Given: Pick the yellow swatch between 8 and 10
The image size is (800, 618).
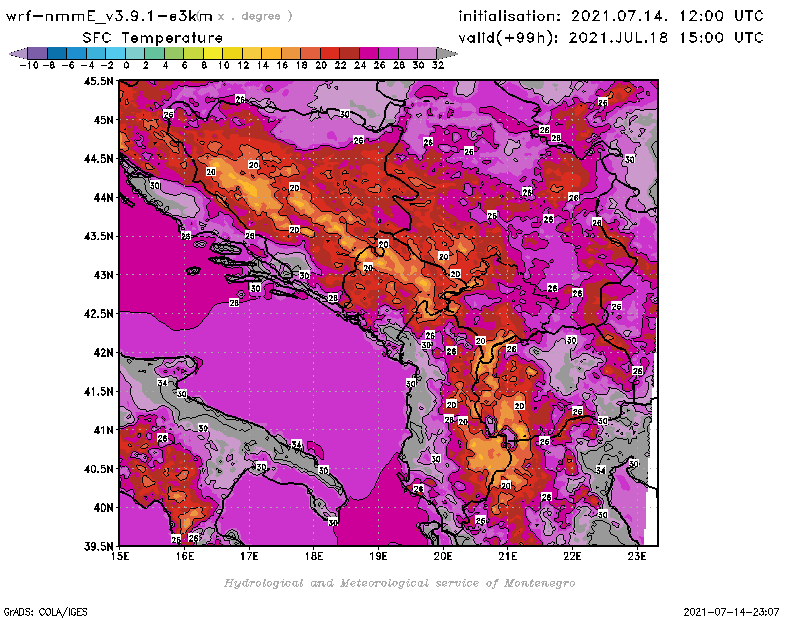Looking at the screenshot, I should pyautogui.click(x=213, y=53).
